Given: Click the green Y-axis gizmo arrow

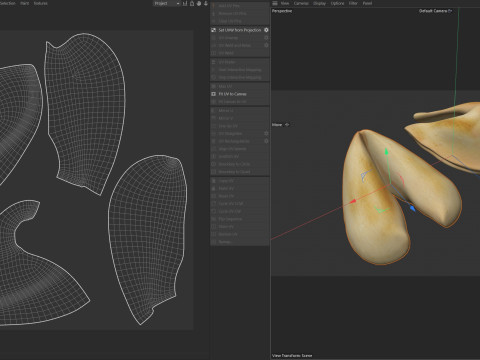Looking at the screenshot, I should click(386, 152).
